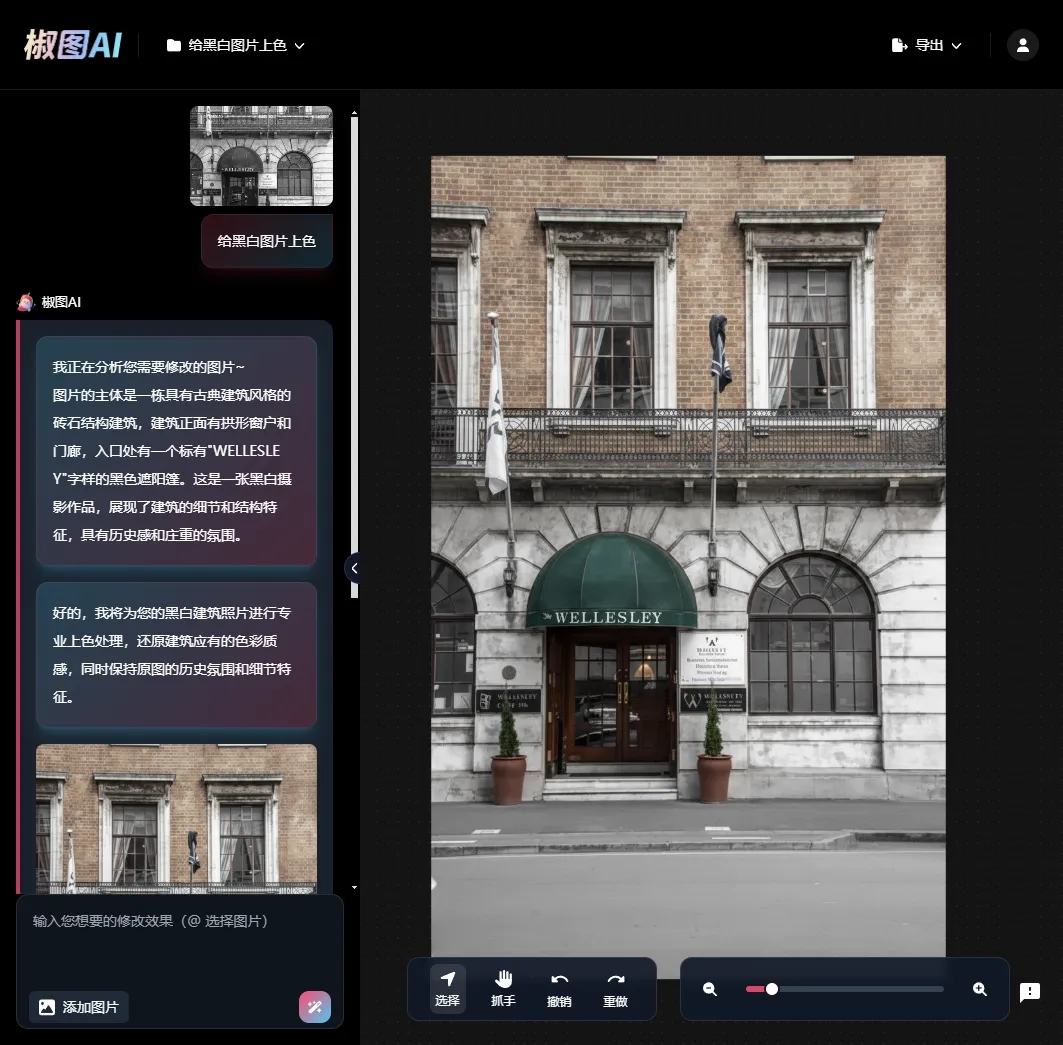Open the user account avatar
The width and height of the screenshot is (1063, 1045).
(x=1022, y=45)
